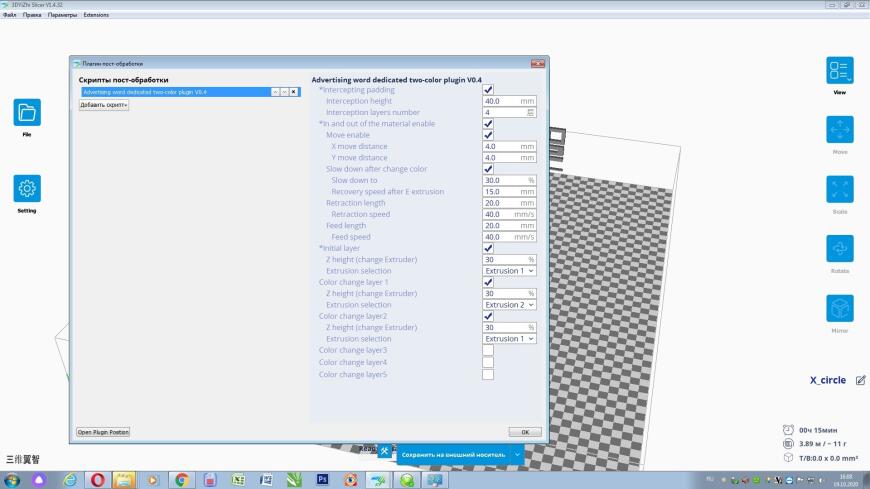Move script down in the script list
The image size is (870, 489).
tap(284, 92)
